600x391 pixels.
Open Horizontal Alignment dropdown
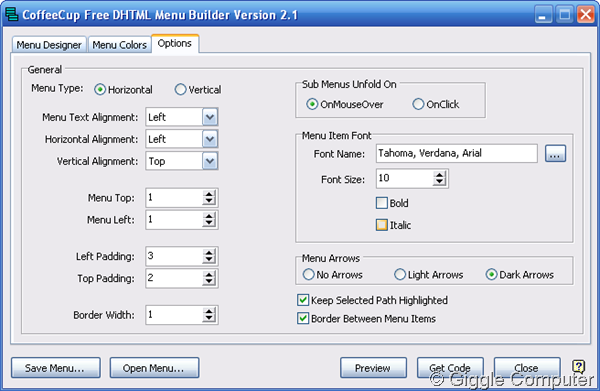[x=210, y=139]
